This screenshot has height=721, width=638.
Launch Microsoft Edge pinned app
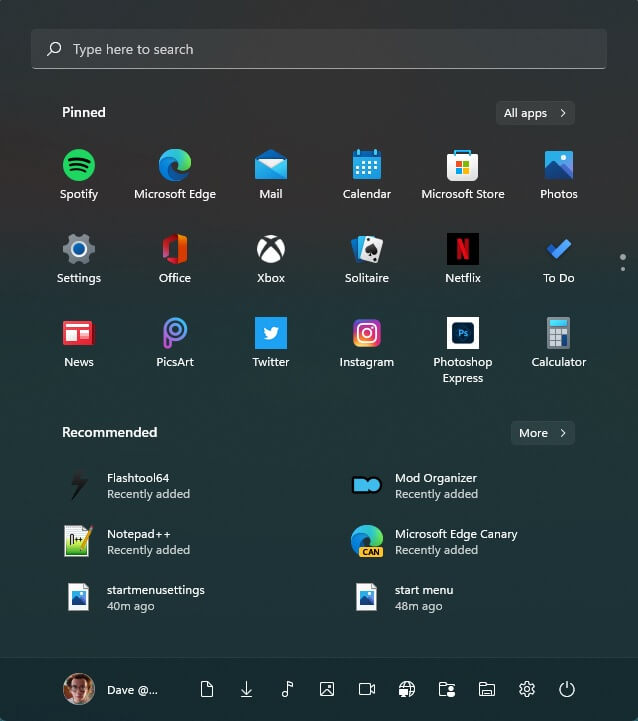175,174
